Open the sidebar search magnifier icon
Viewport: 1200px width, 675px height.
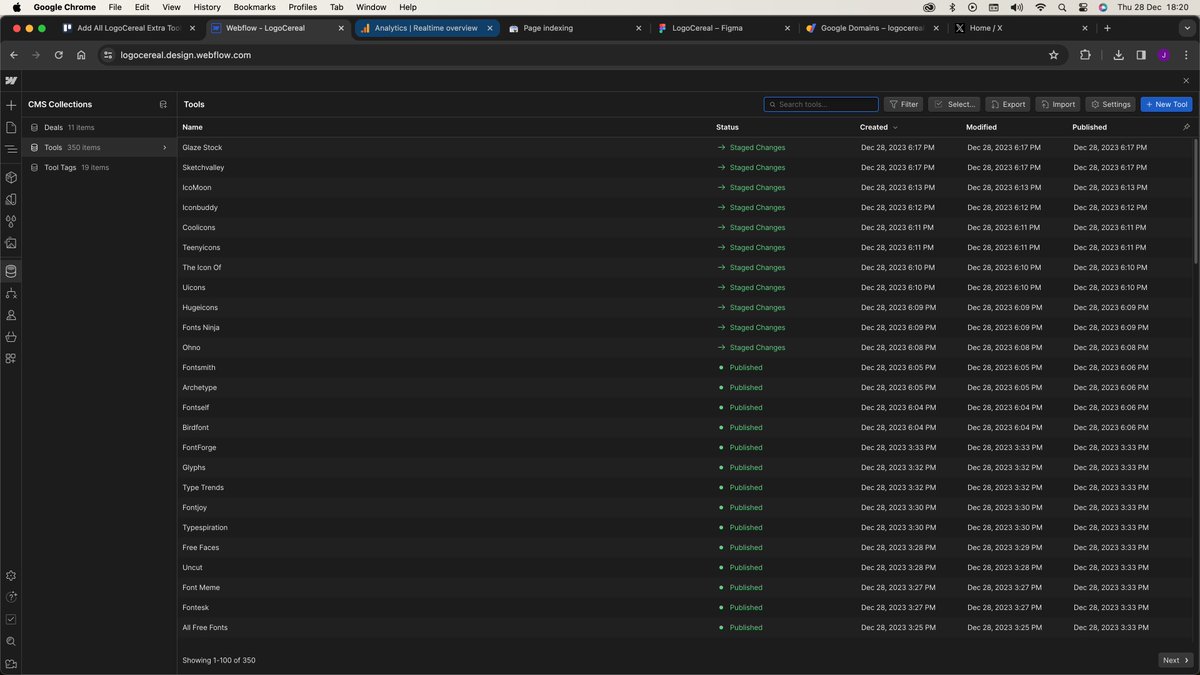pyautogui.click(x=11, y=641)
